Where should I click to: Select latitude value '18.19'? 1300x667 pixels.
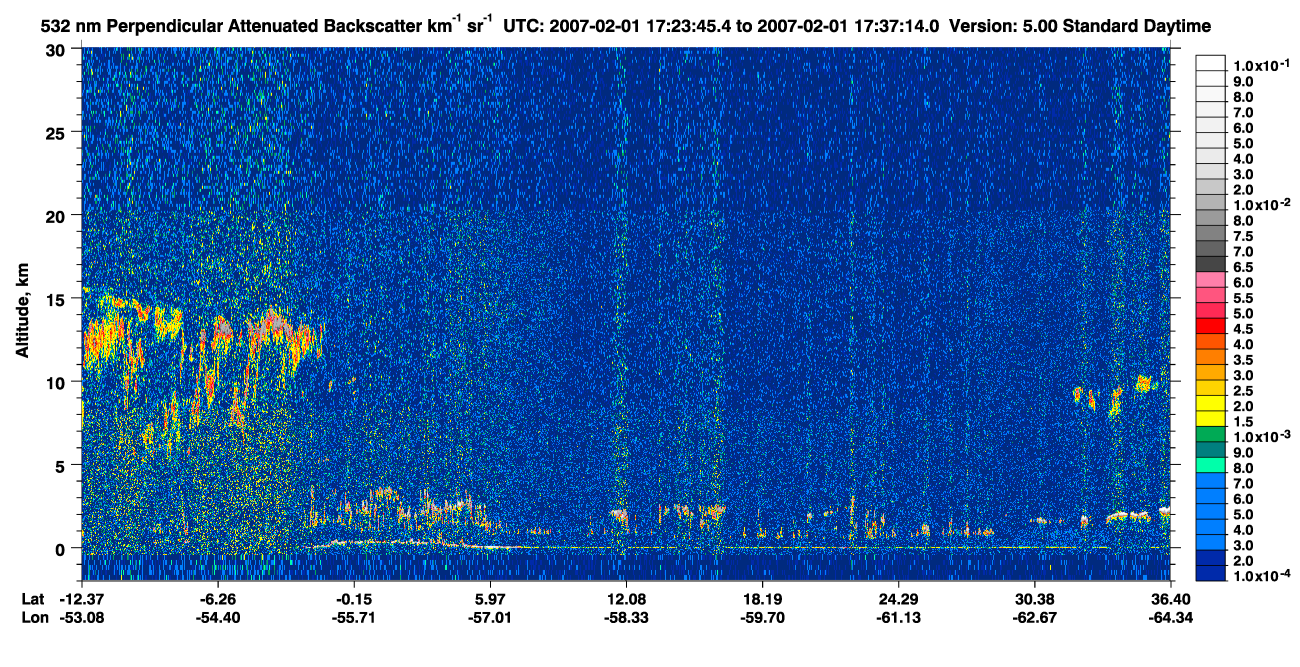[762, 599]
